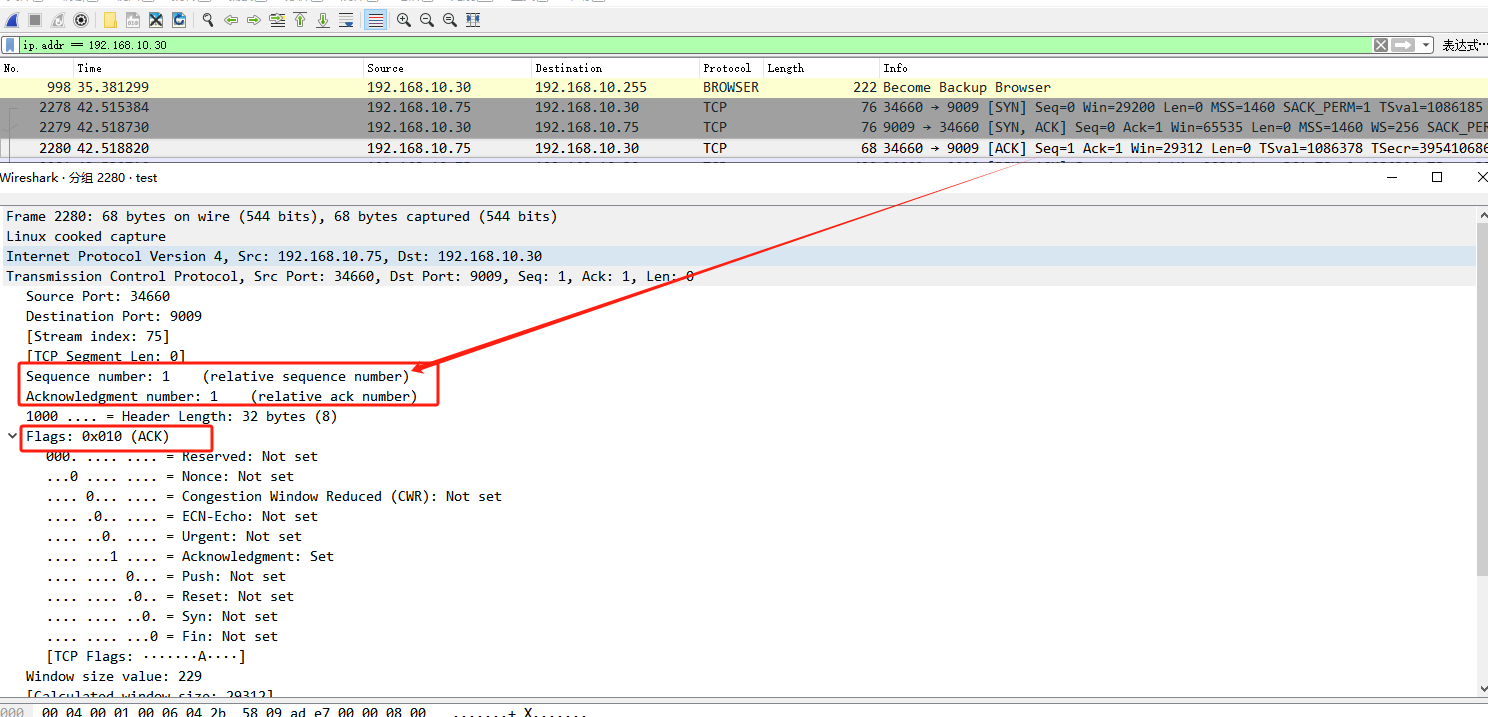Open the 表达式 expression builder

coord(1464,45)
